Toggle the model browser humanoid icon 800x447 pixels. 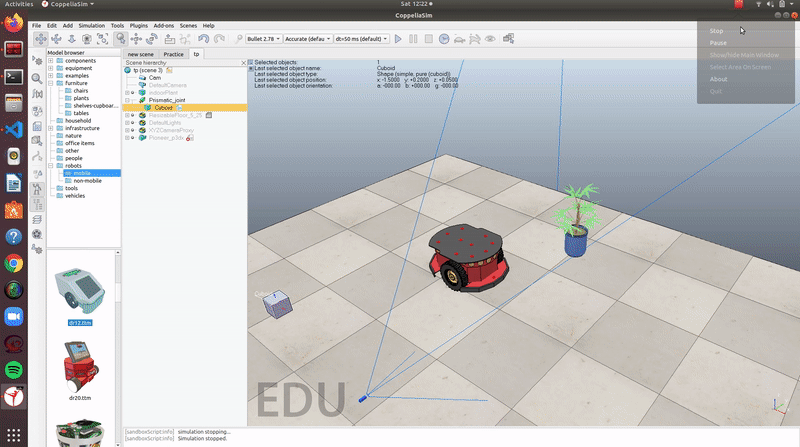(x=37, y=189)
